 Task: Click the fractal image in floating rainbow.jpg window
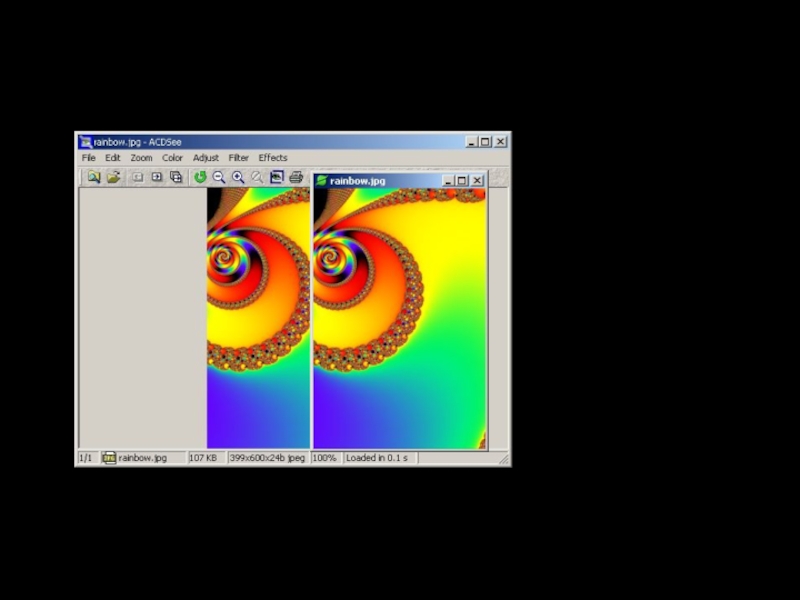point(399,319)
